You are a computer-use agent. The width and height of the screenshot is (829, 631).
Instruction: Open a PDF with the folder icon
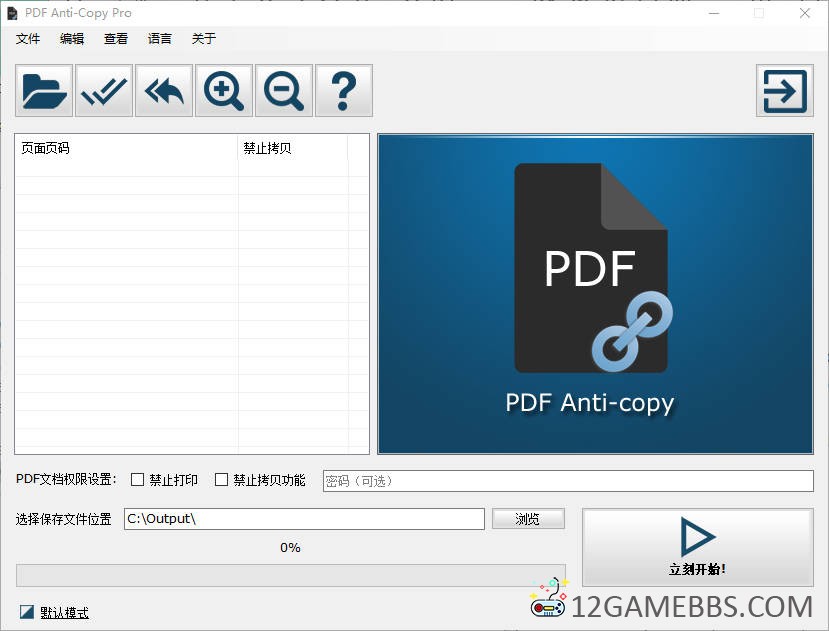44,90
